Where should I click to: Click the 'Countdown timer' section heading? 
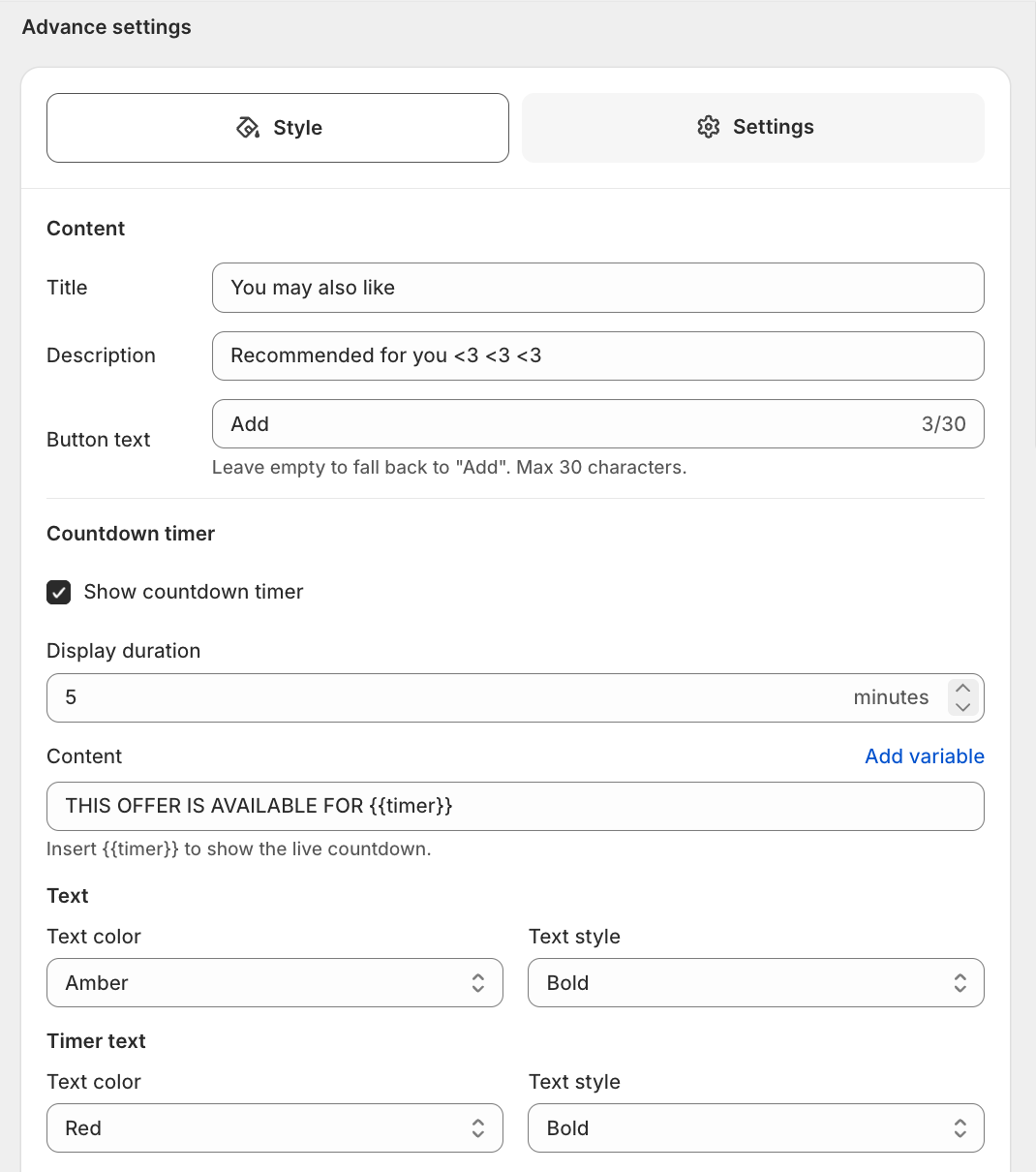(x=131, y=534)
